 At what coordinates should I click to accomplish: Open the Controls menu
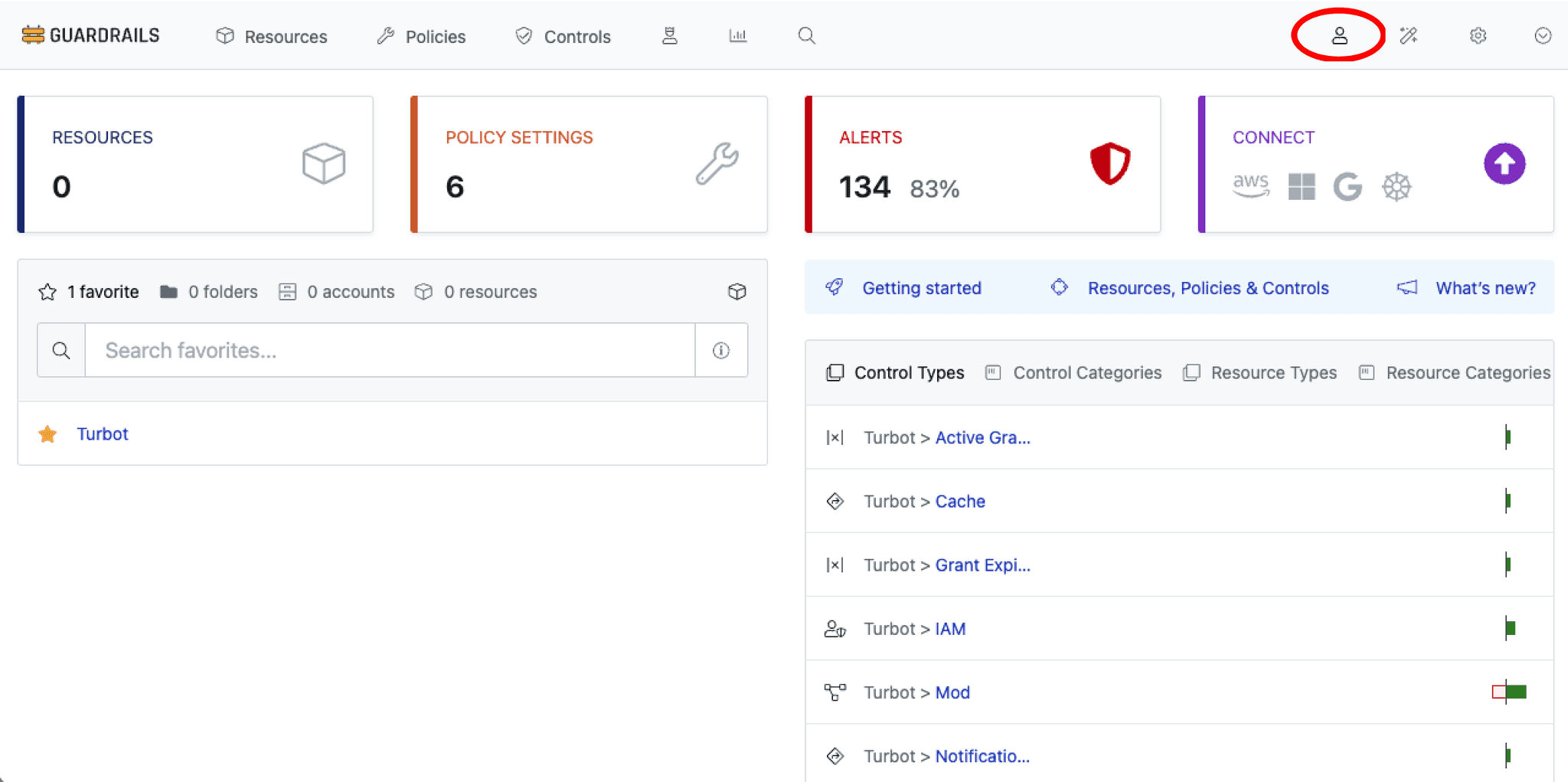[x=563, y=37]
